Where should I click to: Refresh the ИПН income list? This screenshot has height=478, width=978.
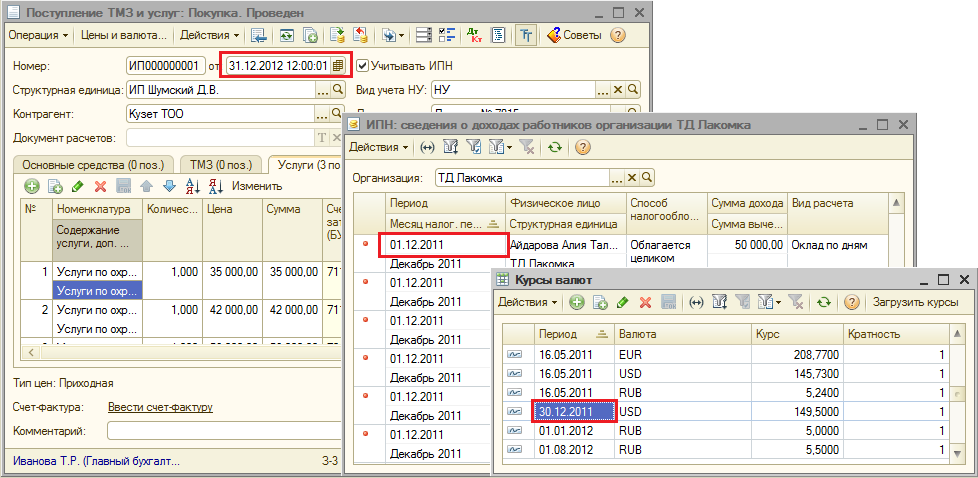coord(554,148)
